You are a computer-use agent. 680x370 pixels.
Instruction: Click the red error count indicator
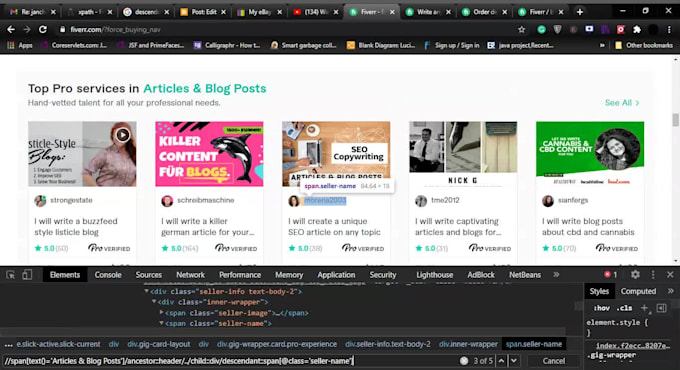[x=610, y=275]
